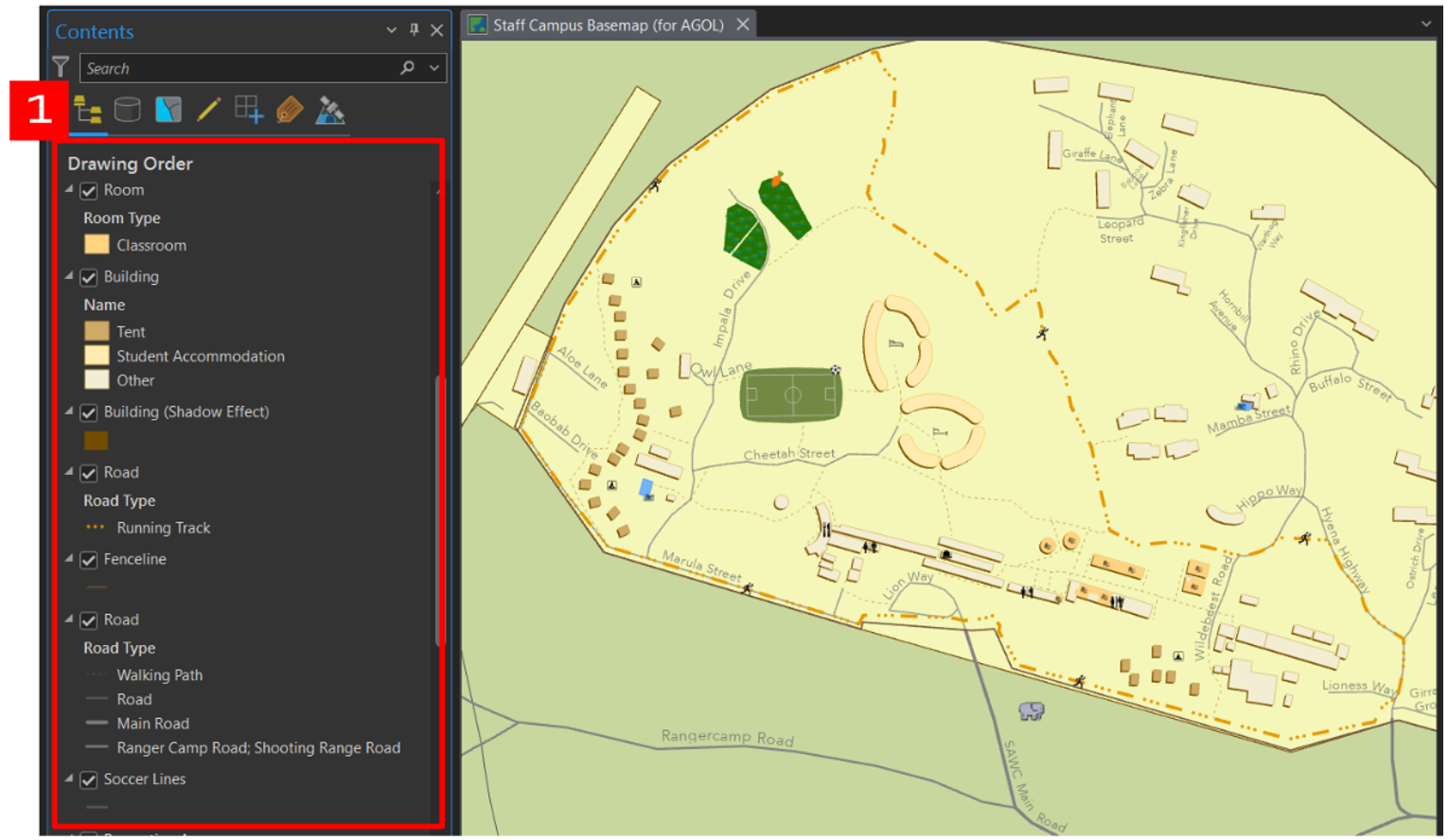Switch to List By Drawing Order view
The image size is (1448, 840).
pyautogui.click(x=88, y=111)
